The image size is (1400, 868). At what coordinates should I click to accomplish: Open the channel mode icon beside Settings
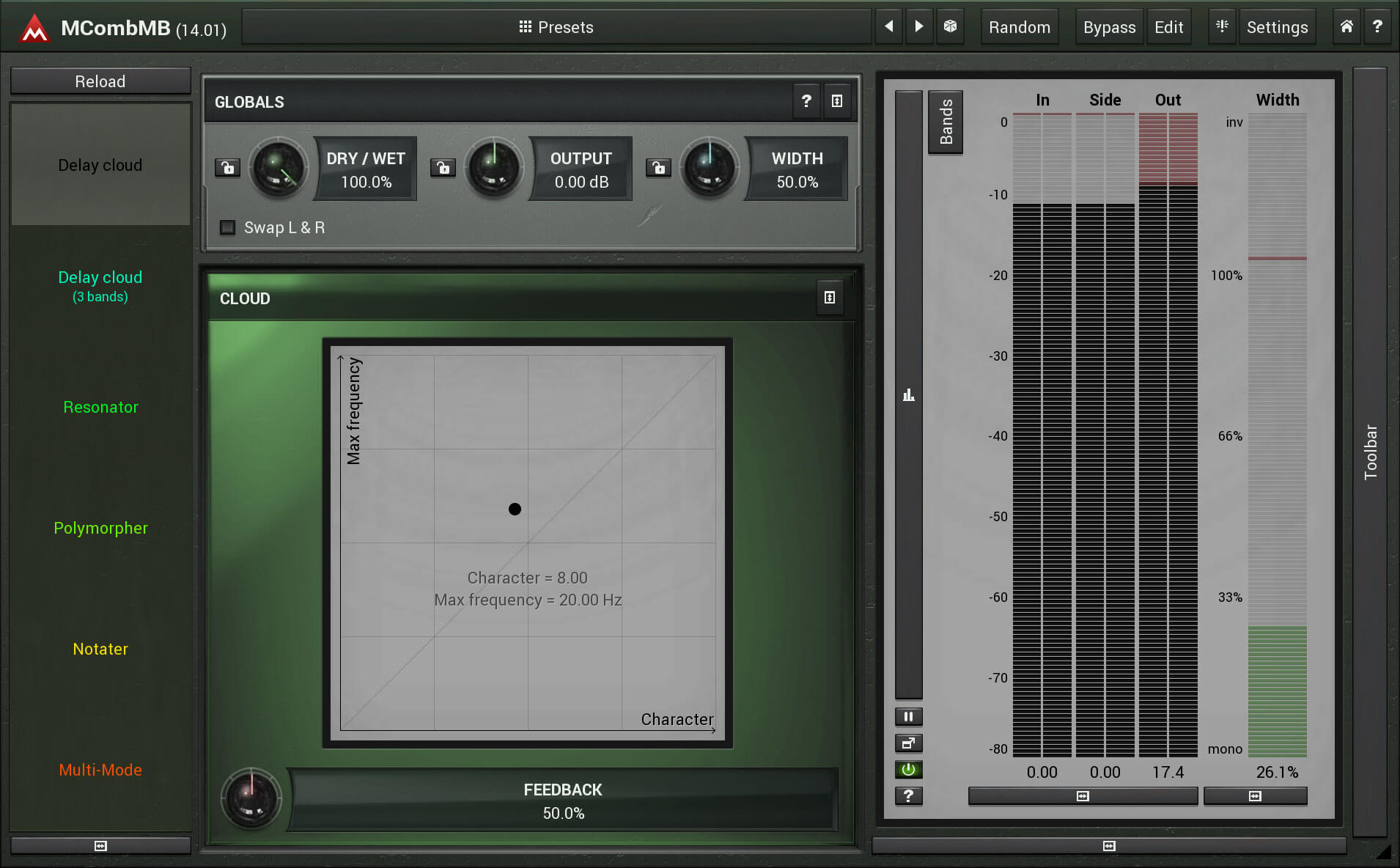click(x=1222, y=27)
